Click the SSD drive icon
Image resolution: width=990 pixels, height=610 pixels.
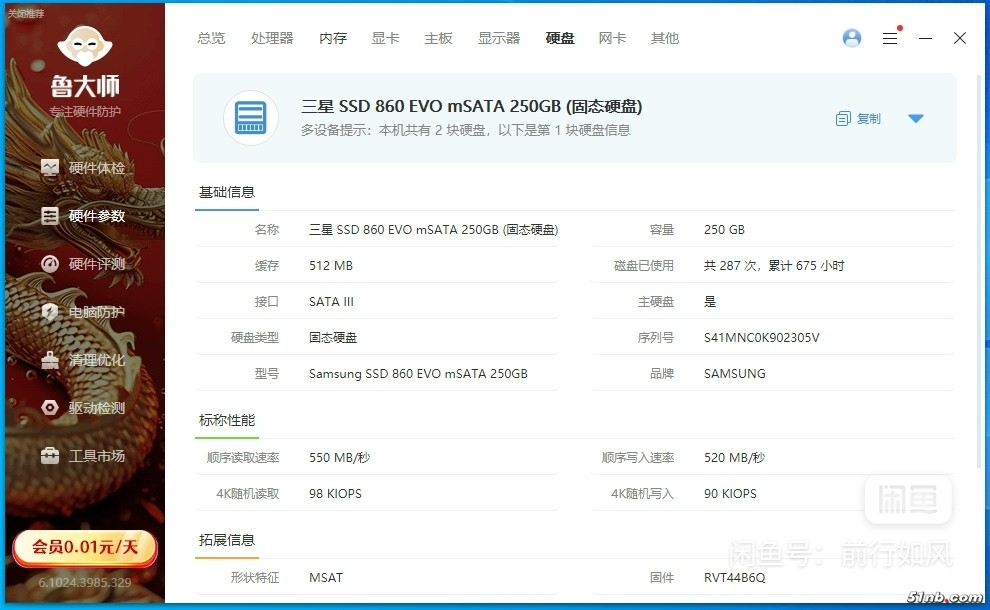click(x=250, y=118)
